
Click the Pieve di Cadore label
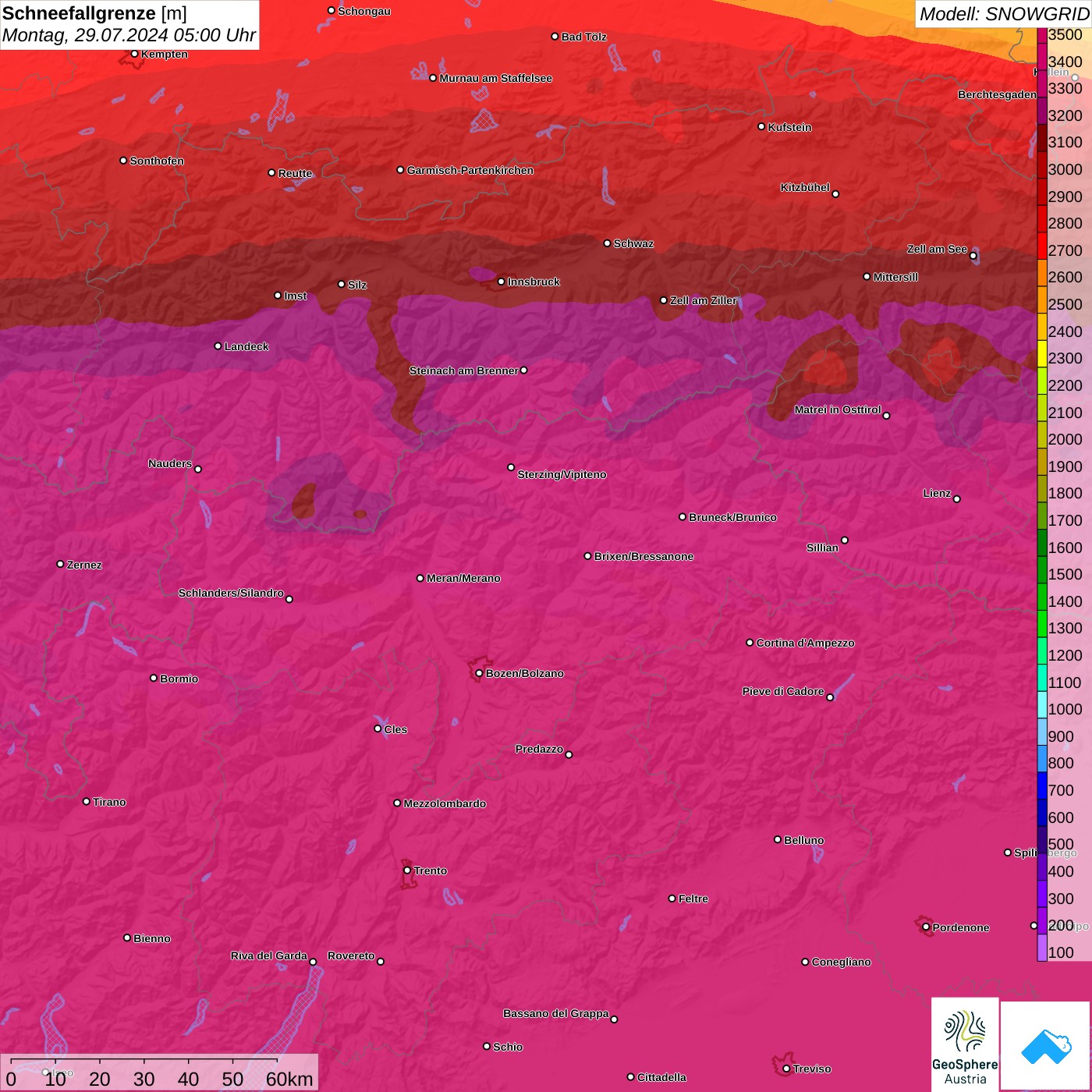(783, 691)
